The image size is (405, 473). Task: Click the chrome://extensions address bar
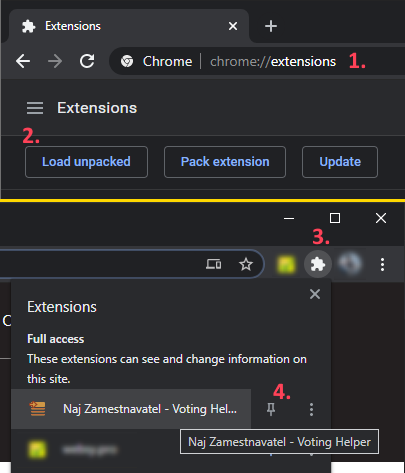tap(257, 61)
